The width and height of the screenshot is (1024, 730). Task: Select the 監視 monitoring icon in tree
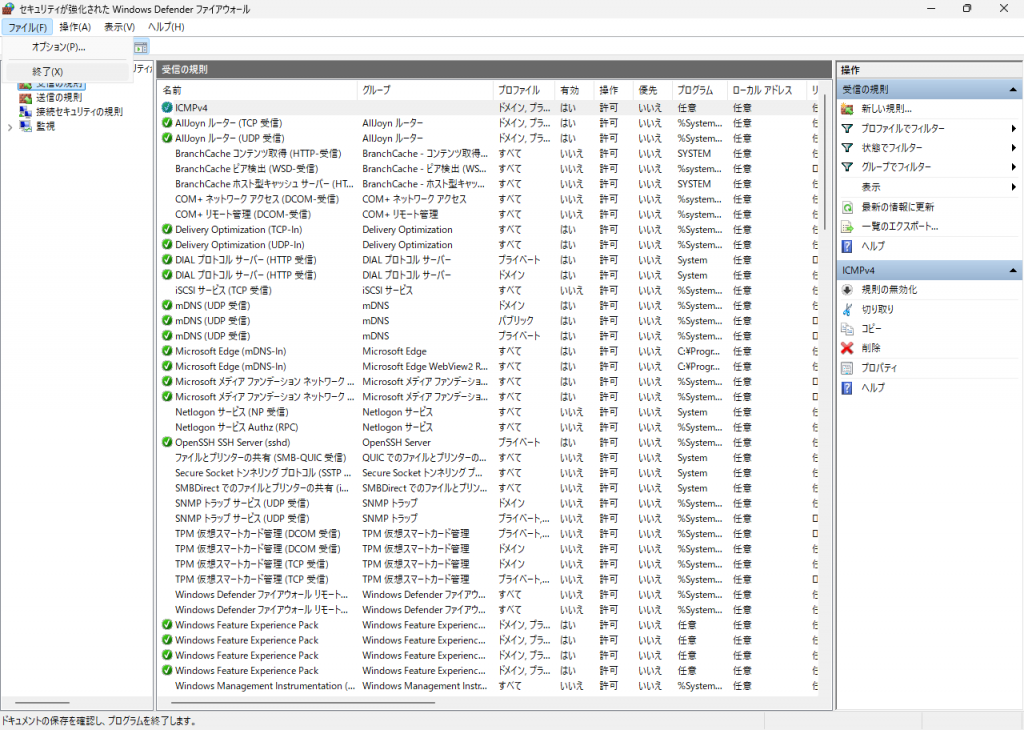25,126
